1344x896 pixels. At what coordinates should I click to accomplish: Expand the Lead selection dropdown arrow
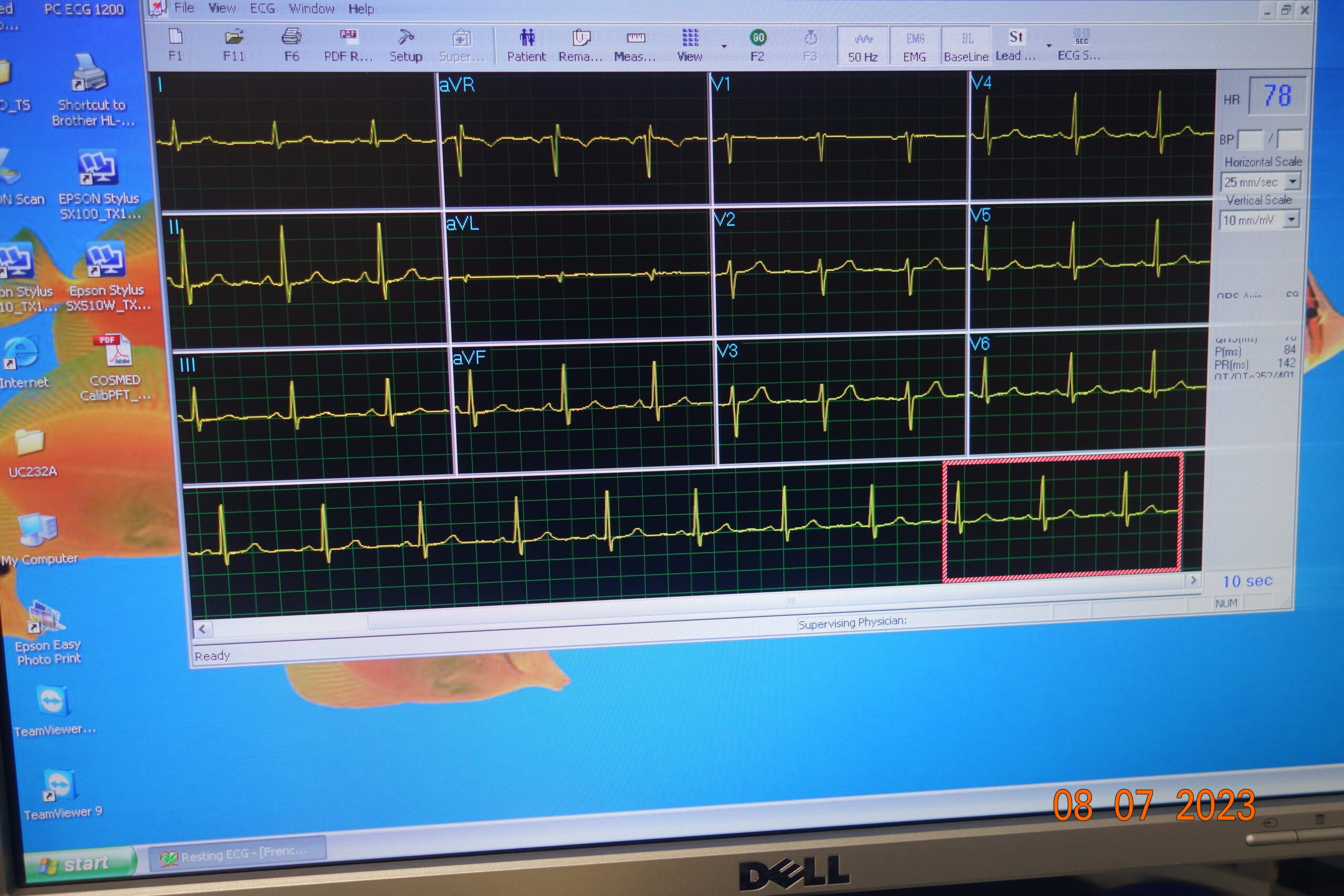coord(1048,45)
